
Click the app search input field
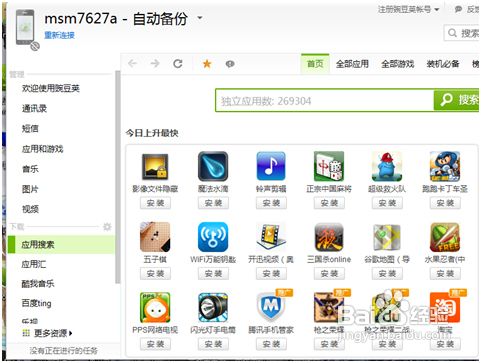click(x=324, y=100)
